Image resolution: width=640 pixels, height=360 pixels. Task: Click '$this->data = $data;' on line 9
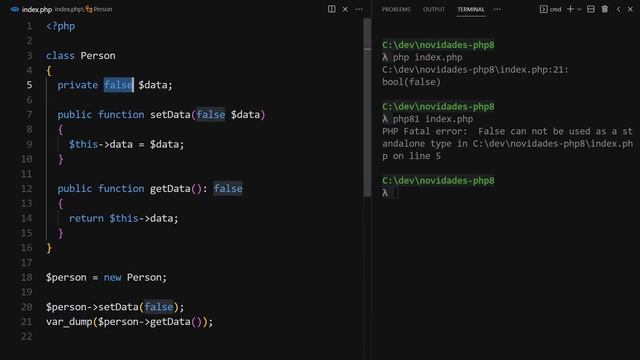point(127,144)
